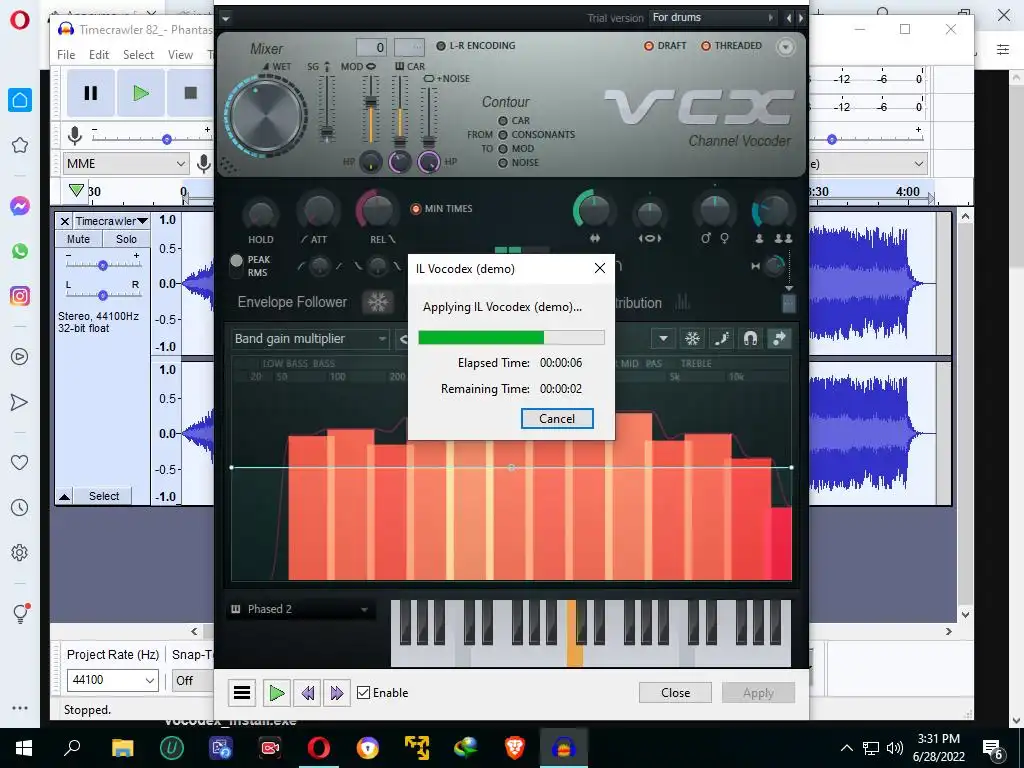Open Opera sidebar Messenger icon

pyautogui.click(x=20, y=206)
